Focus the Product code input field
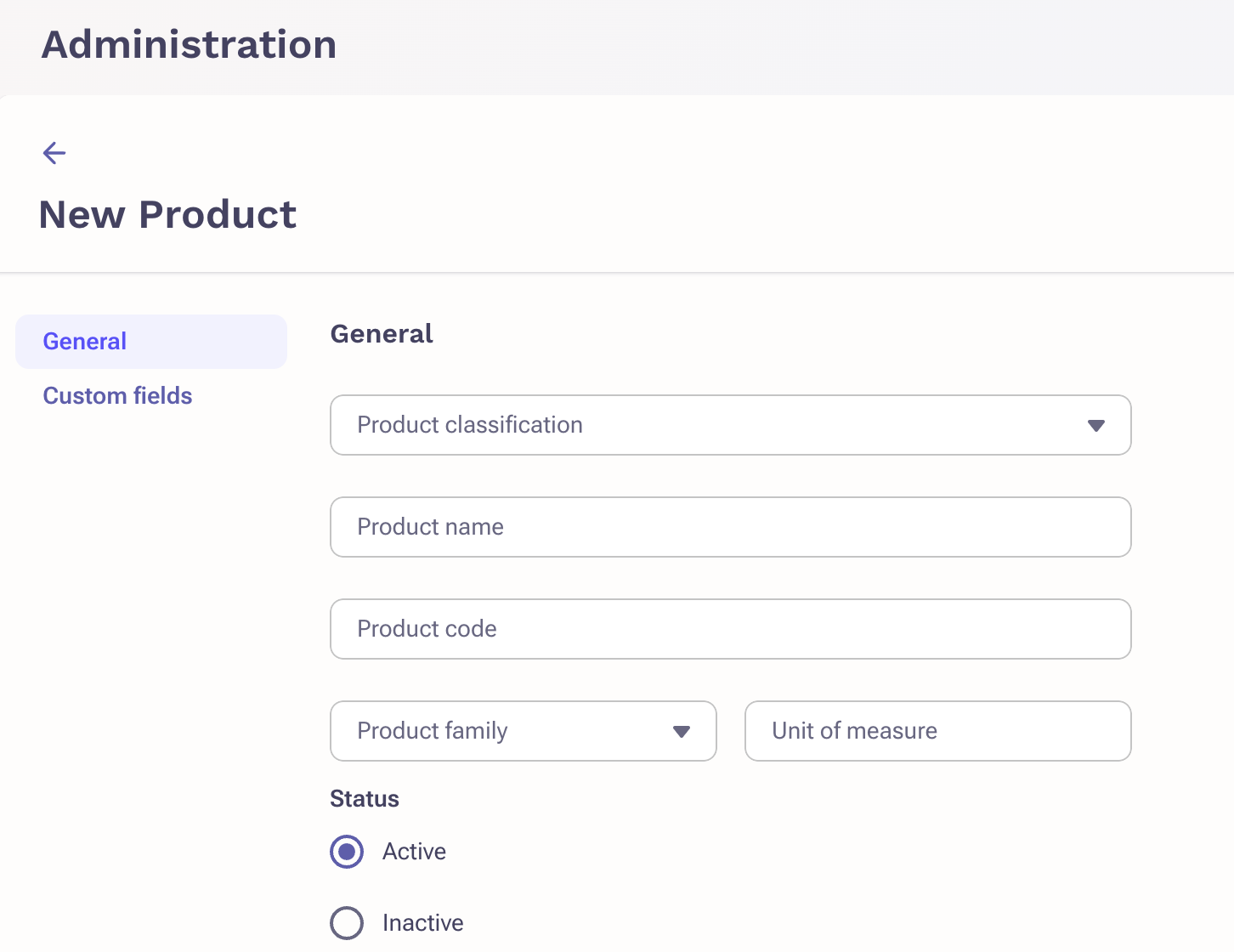 pyautogui.click(x=729, y=629)
